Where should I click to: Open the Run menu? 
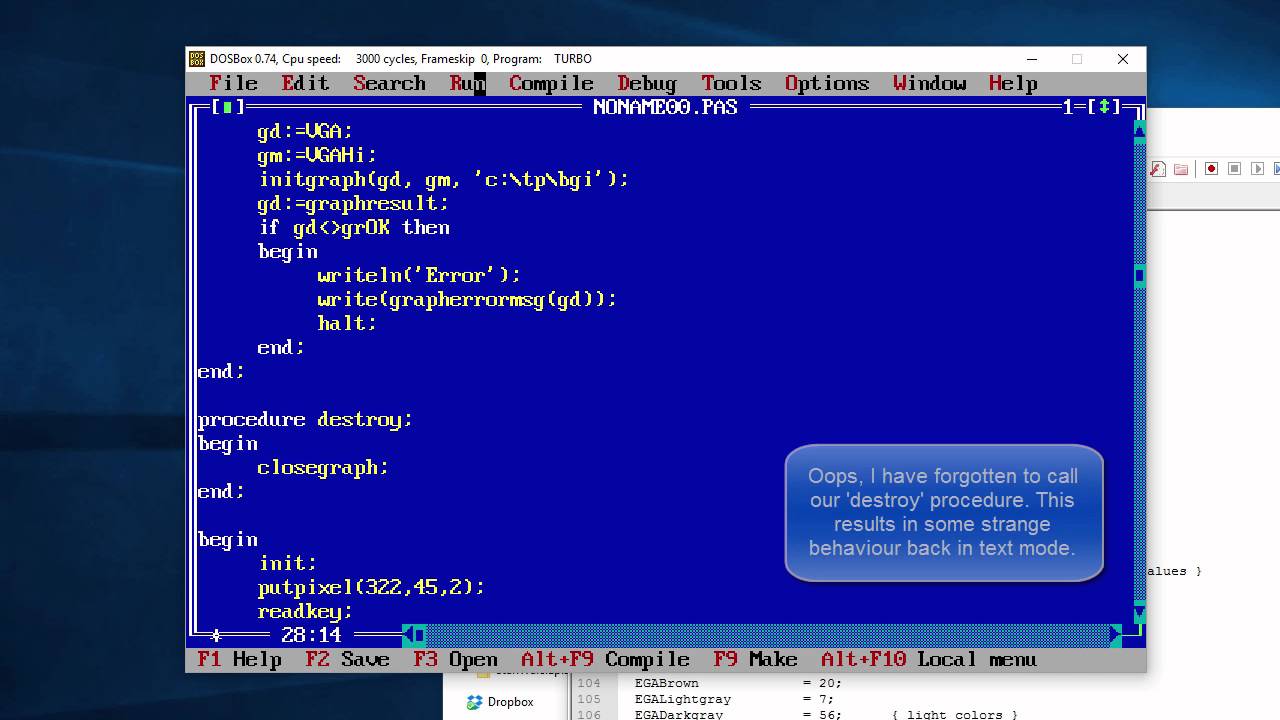[x=466, y=83]
